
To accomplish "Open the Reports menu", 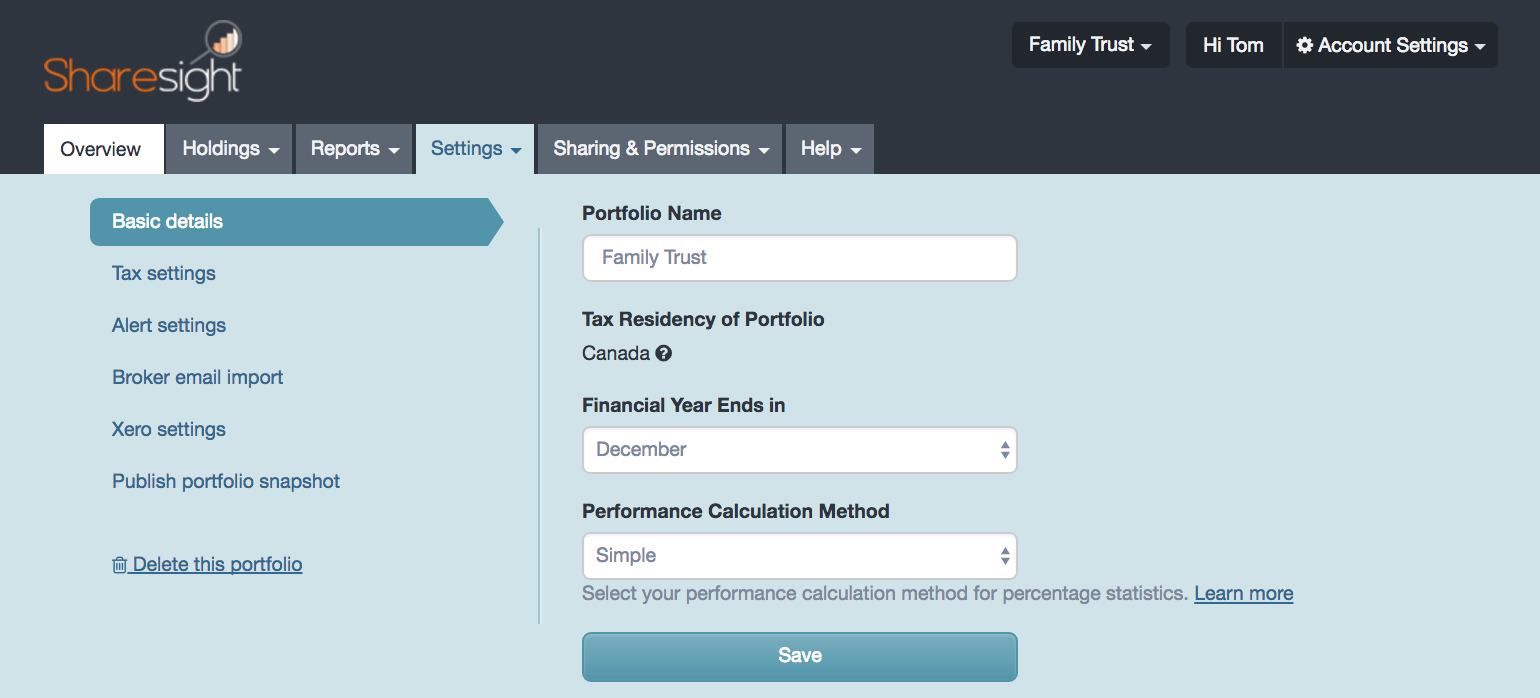I will coord(354,148).
